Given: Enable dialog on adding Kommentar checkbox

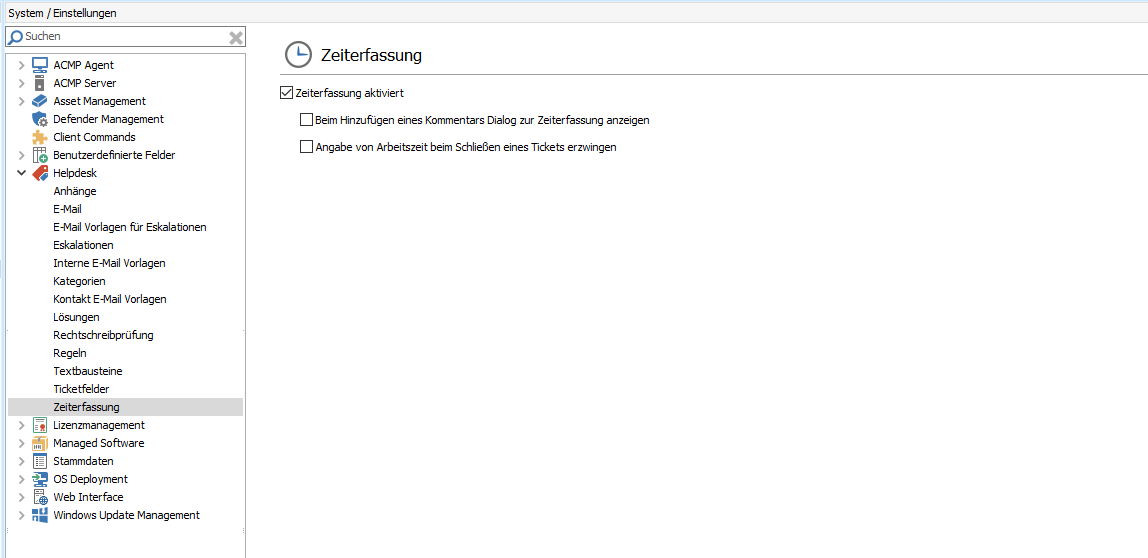Looking at the screenshot, I should pos(307,119).
